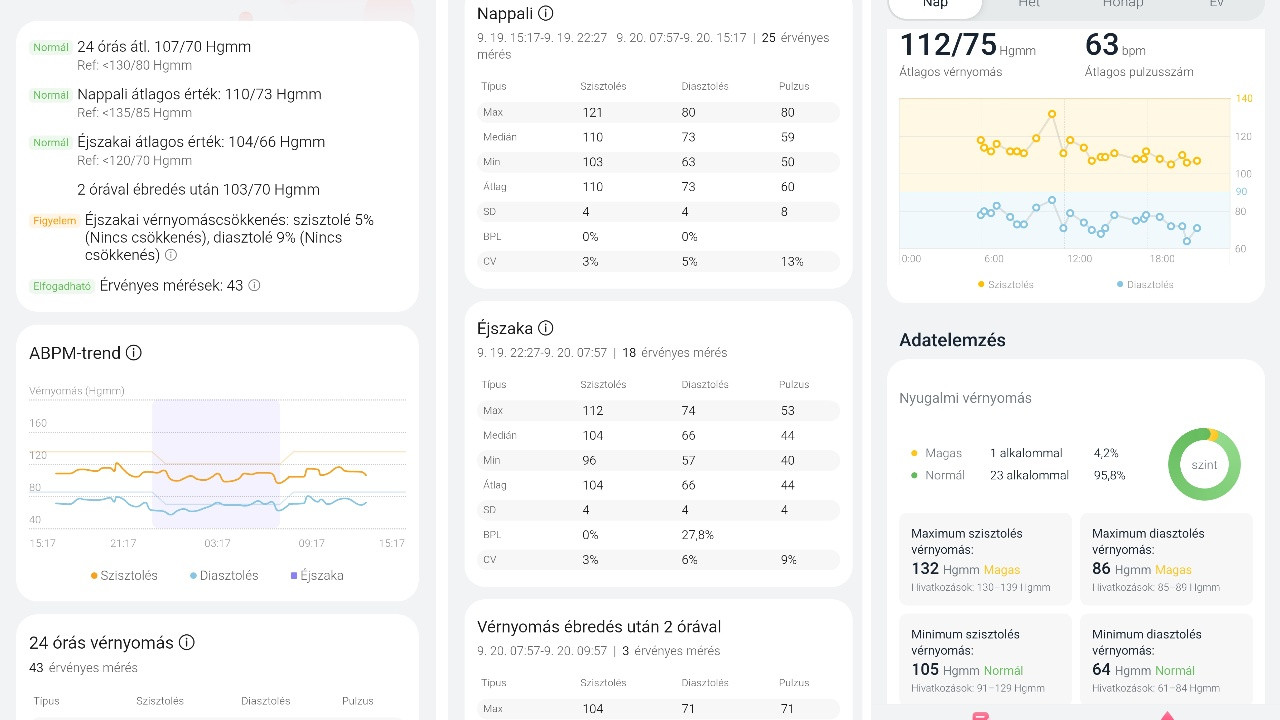
Task: Select 'Normál 23 alkalommal' row in Nyugalmi vérnyomás
Action: coord(1018,475)
